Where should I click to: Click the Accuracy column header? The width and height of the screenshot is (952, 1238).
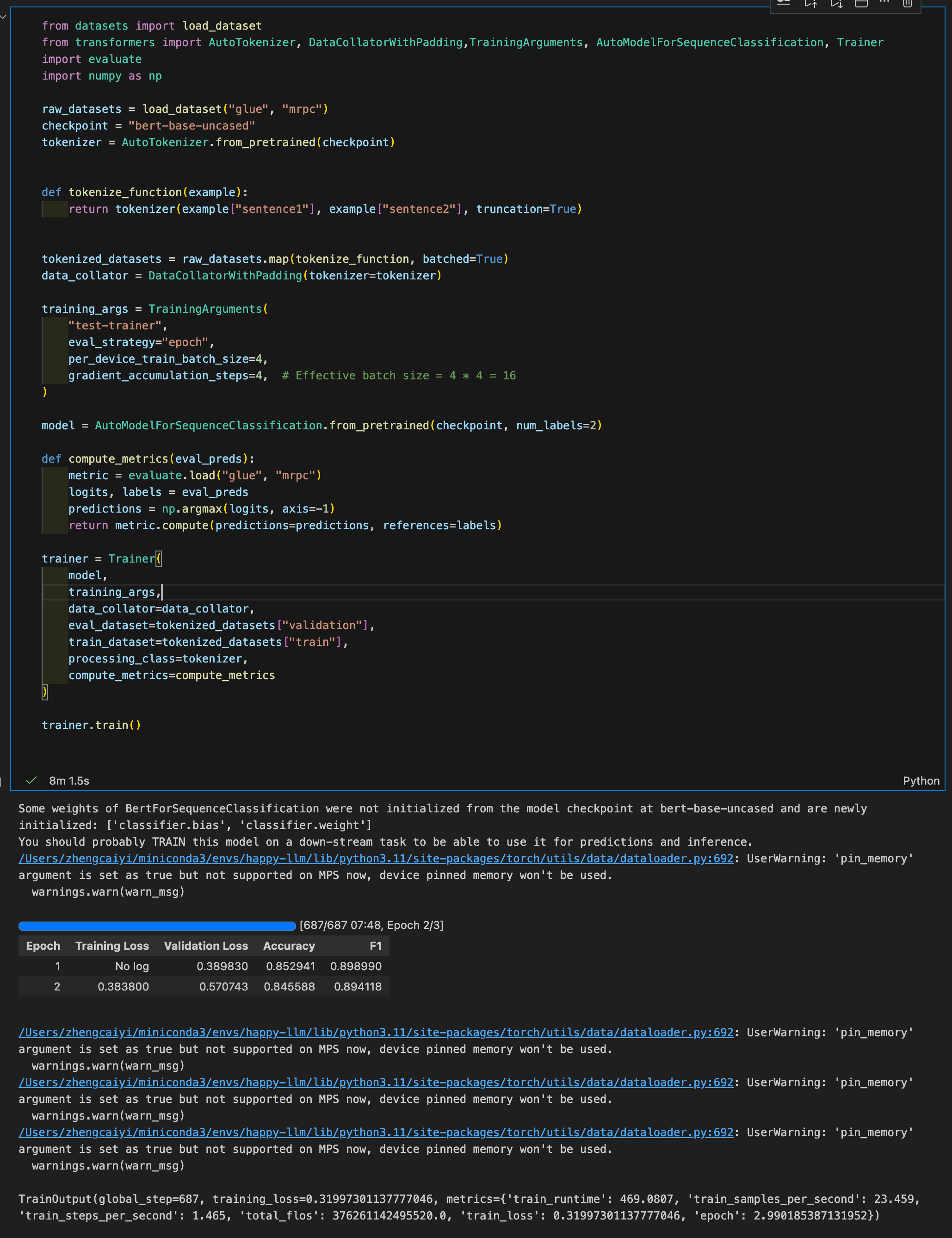tap(289, 946)
